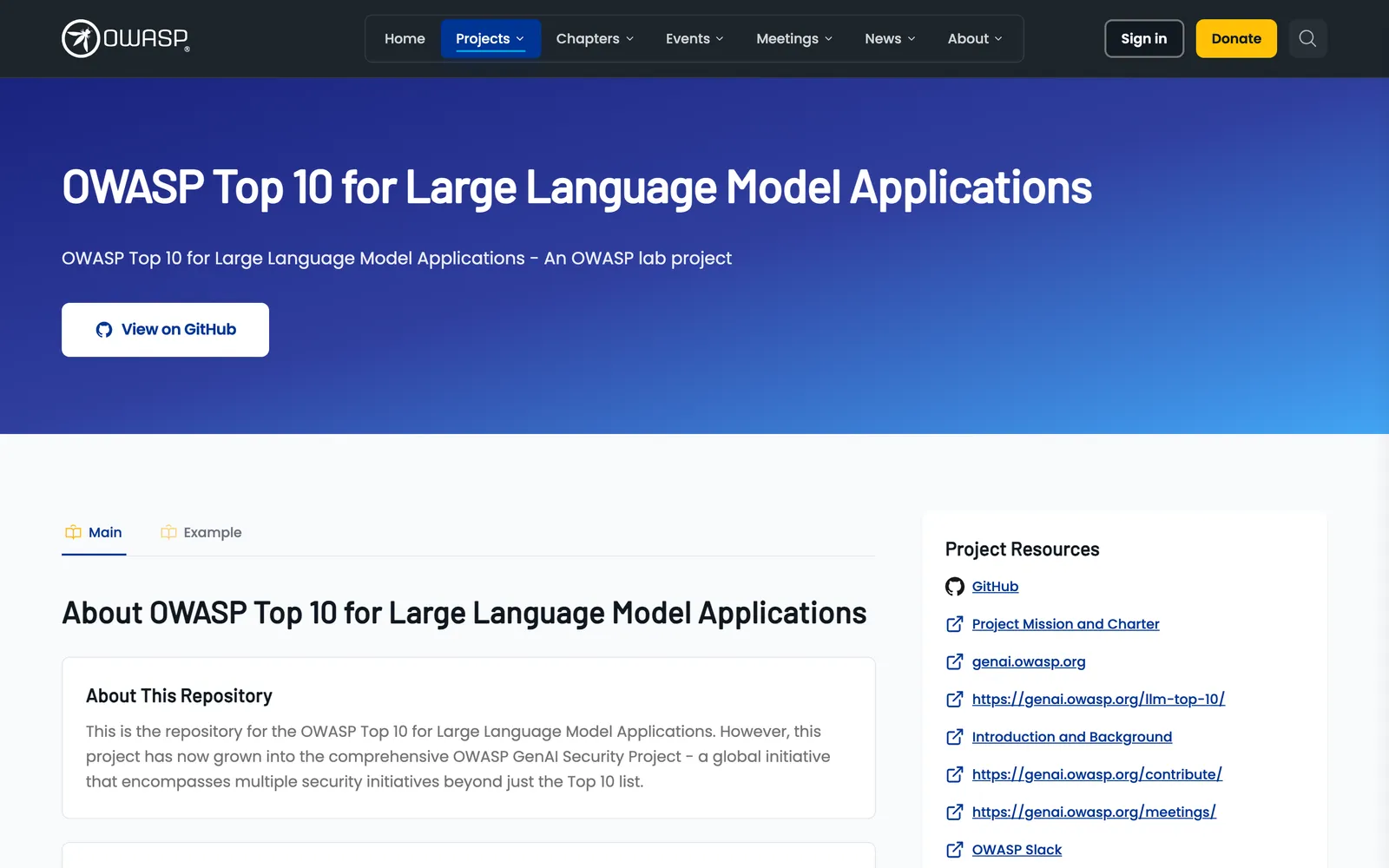1389x868 pixels.
Task: Open the search magnifier icon
Action: coord(1307,38)
